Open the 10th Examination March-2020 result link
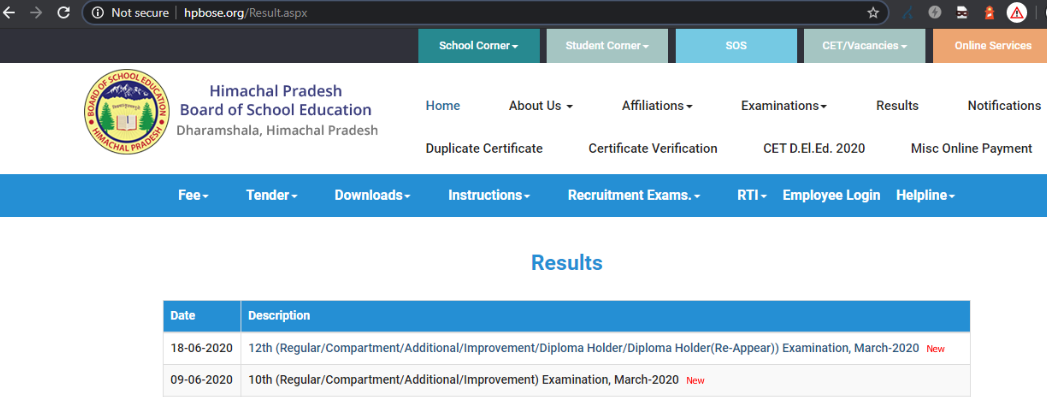This screenshot has width=1047, height=397. 463,380
